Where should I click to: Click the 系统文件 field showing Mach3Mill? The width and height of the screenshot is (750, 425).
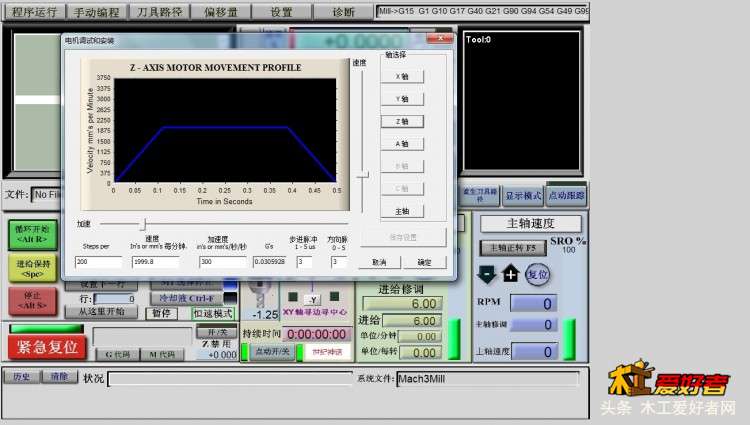click(x=488, y=379)
